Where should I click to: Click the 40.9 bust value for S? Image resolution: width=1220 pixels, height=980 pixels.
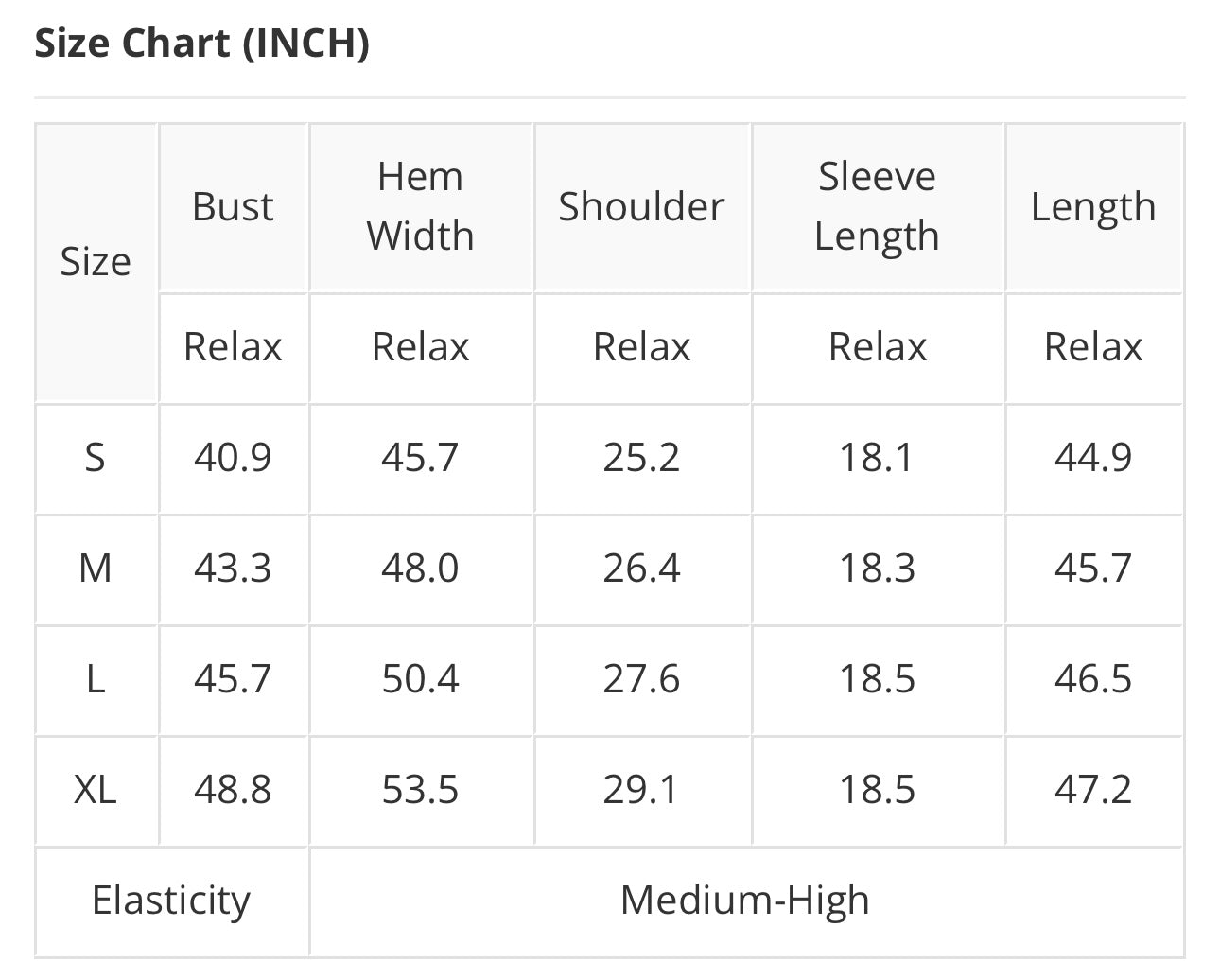point(233,458)
